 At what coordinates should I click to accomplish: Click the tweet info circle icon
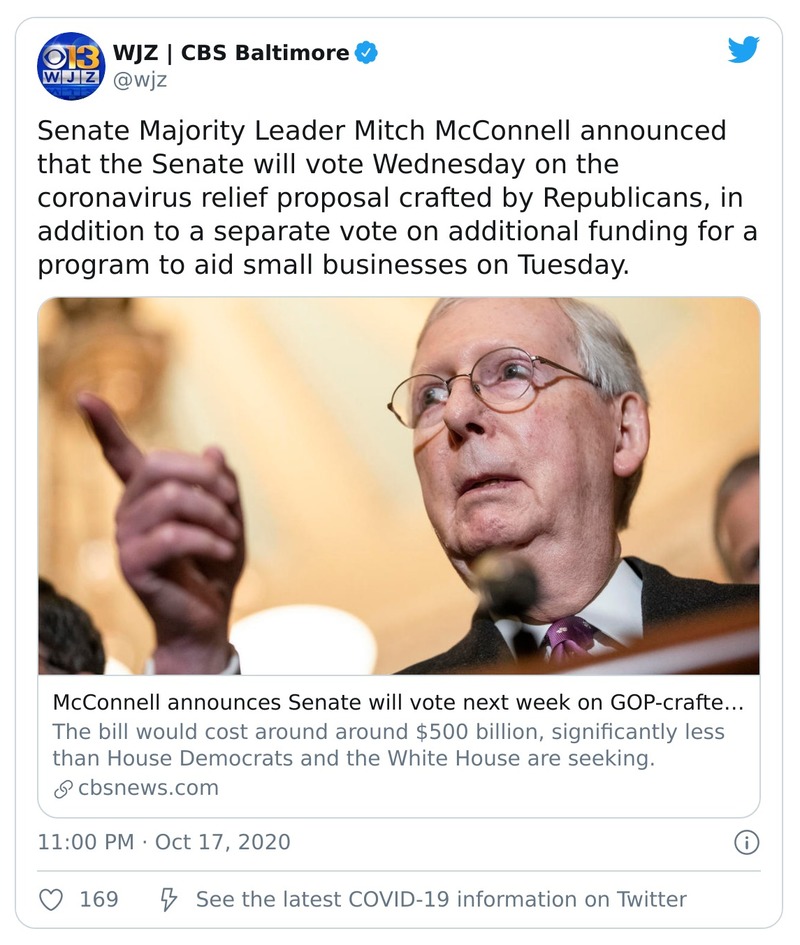pos(746,842)
